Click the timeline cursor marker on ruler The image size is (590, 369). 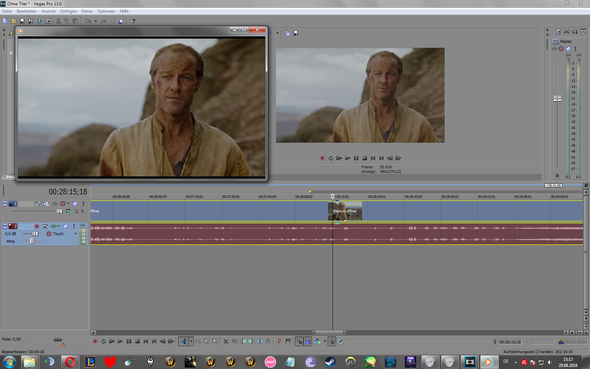click(x=333, y=196)
